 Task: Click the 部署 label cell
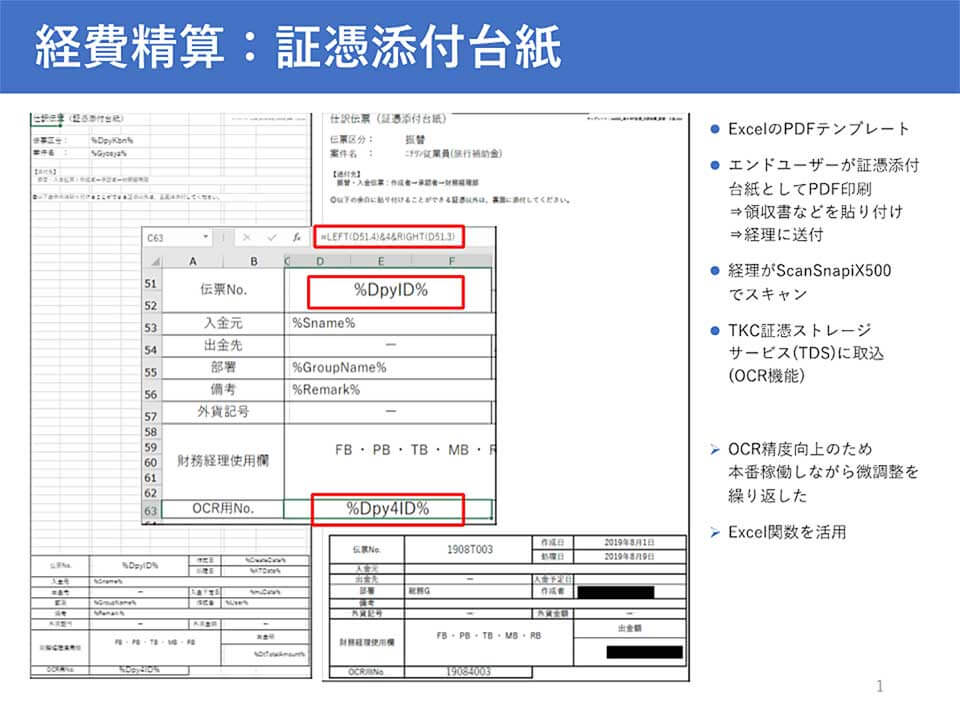click(x=223, y=367)
